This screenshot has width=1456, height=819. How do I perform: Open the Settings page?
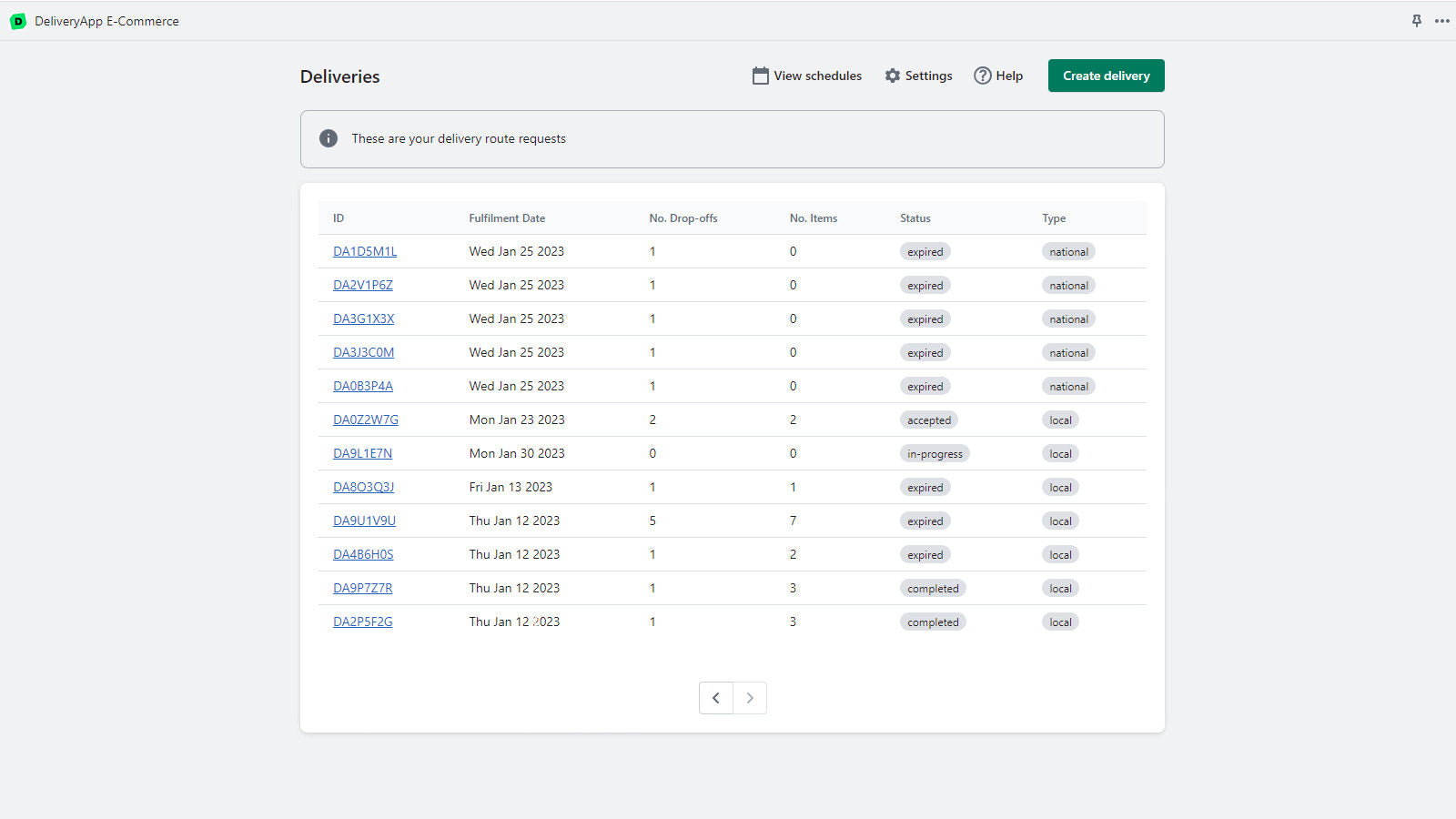[x=918, y=76]
